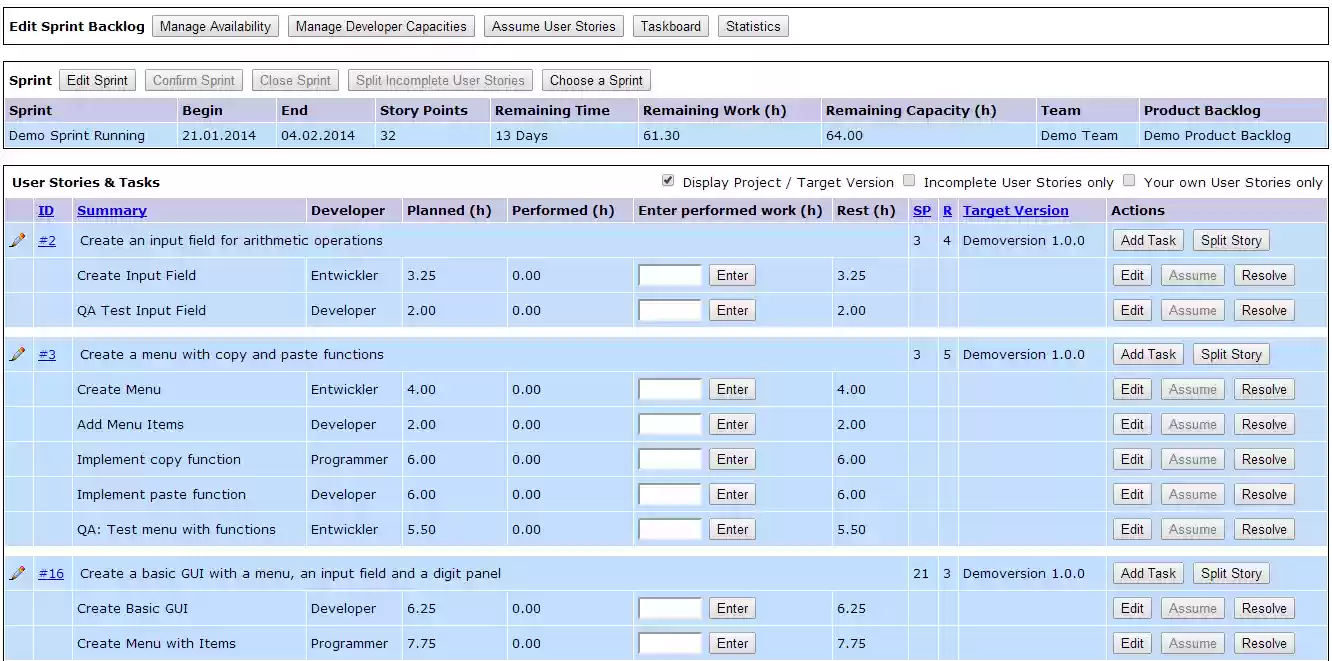Image resolution: width=1332 pixels, height=661 pixels.
Task: Click Assume User Stories
Action: [554, 26]
